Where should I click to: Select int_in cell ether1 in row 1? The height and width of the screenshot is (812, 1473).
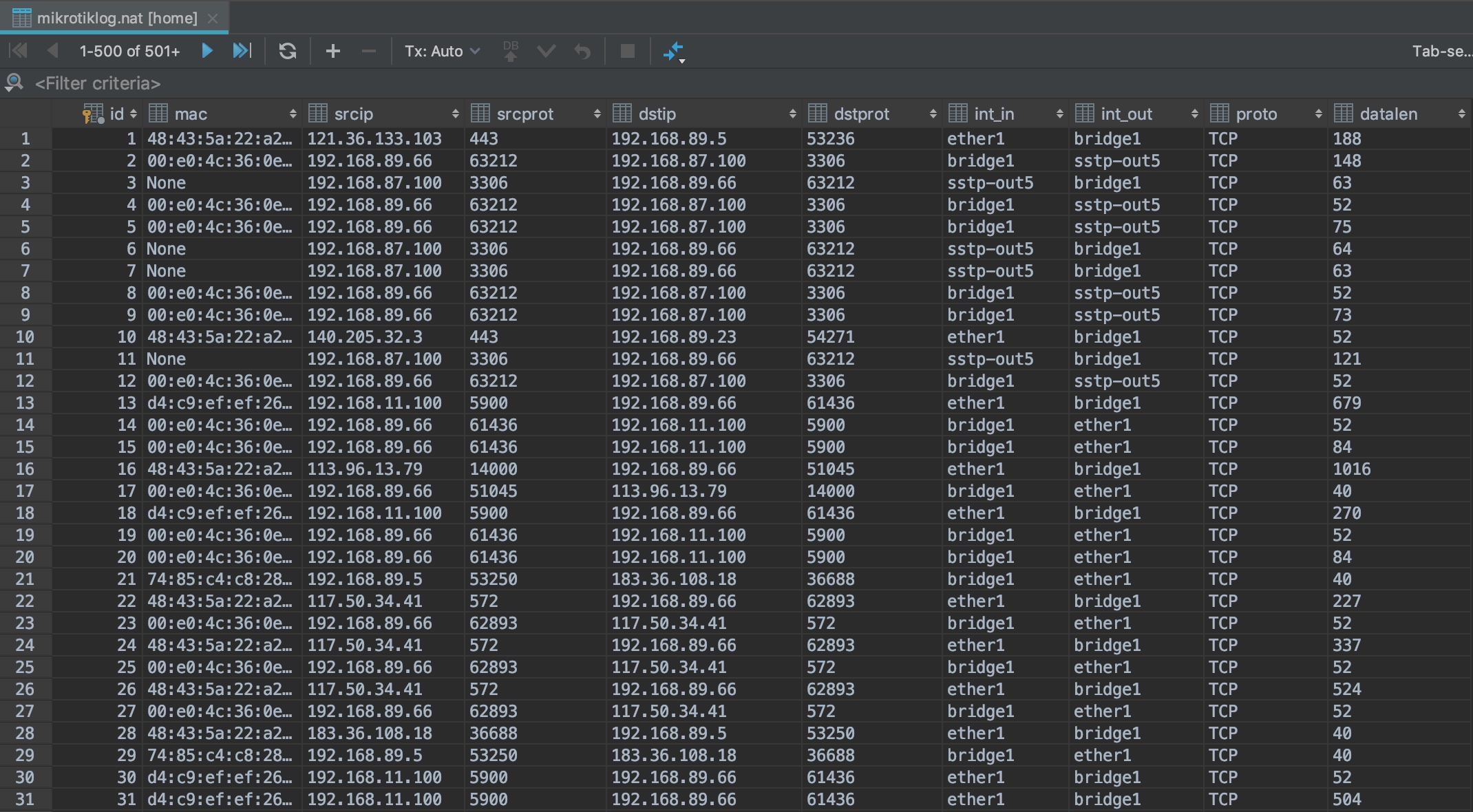[x=1006, y=138]
